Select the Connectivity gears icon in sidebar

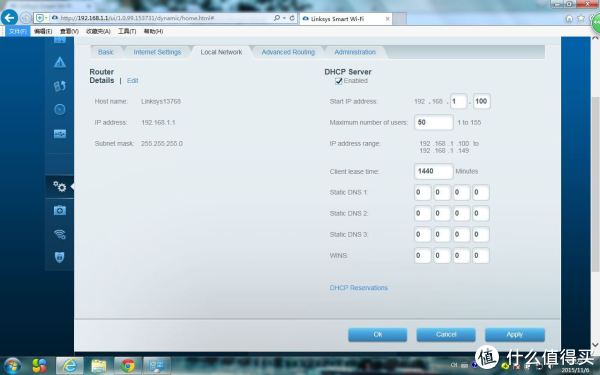(60, 186)
